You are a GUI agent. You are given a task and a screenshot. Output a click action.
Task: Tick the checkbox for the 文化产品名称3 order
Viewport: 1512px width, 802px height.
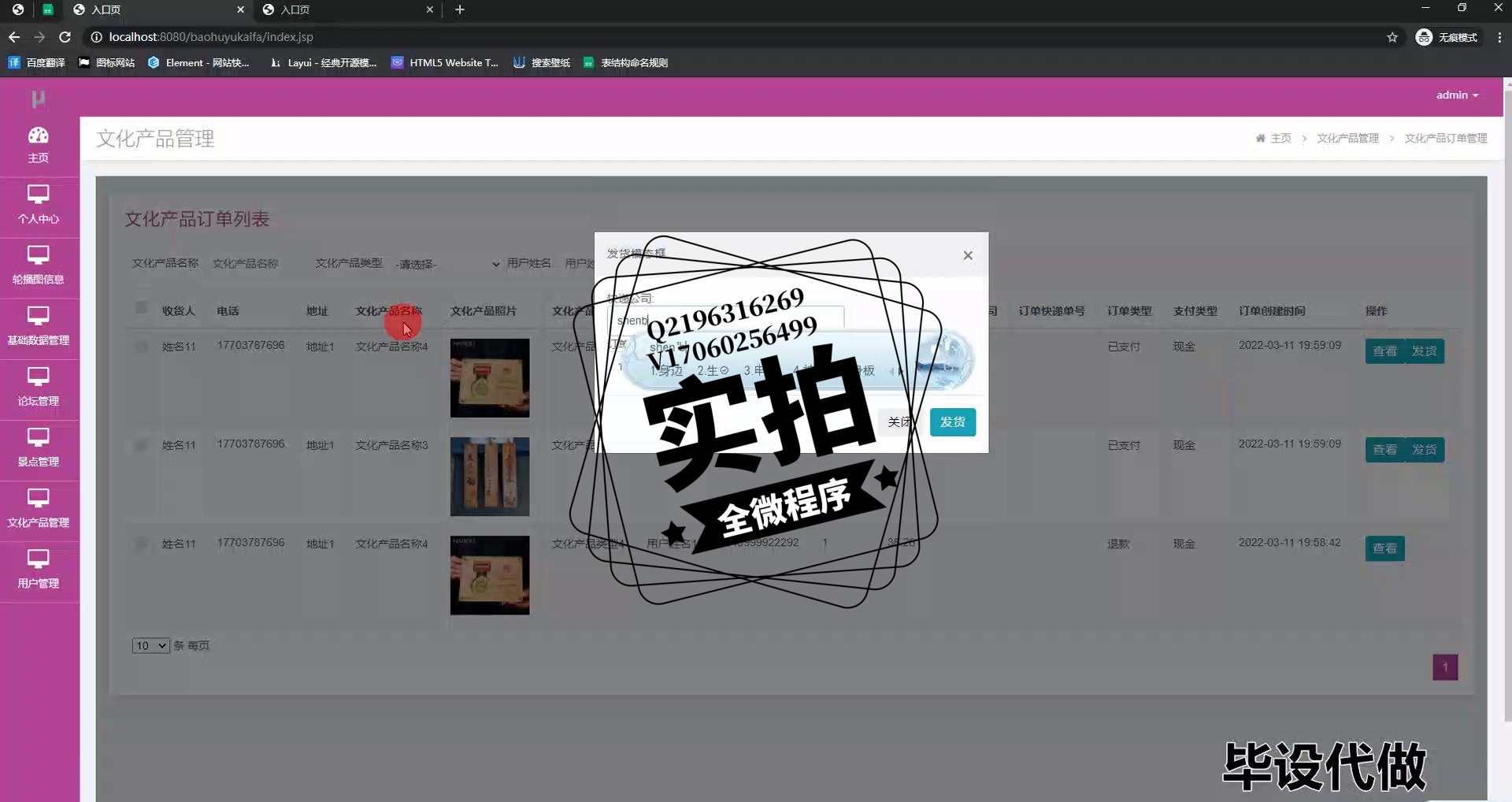coord(141,445)
